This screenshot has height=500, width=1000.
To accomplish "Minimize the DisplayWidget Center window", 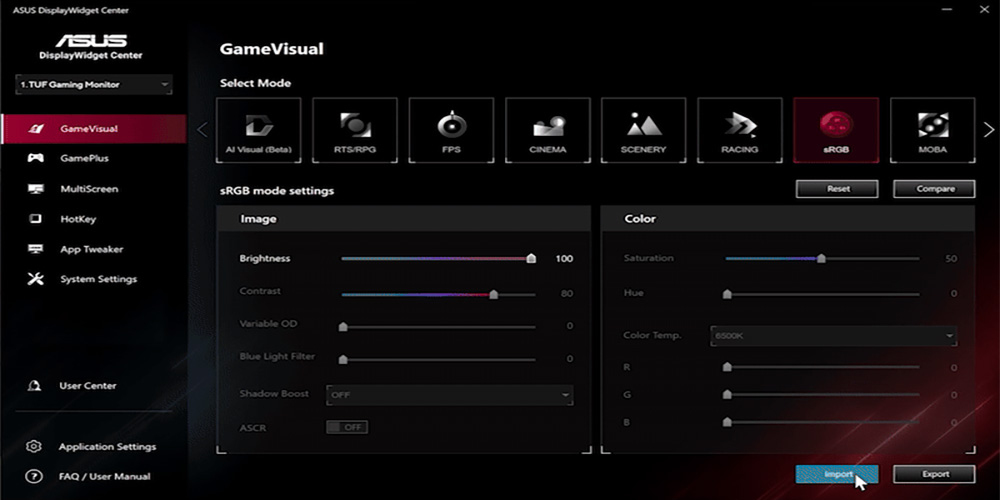I will coord(948,10).
